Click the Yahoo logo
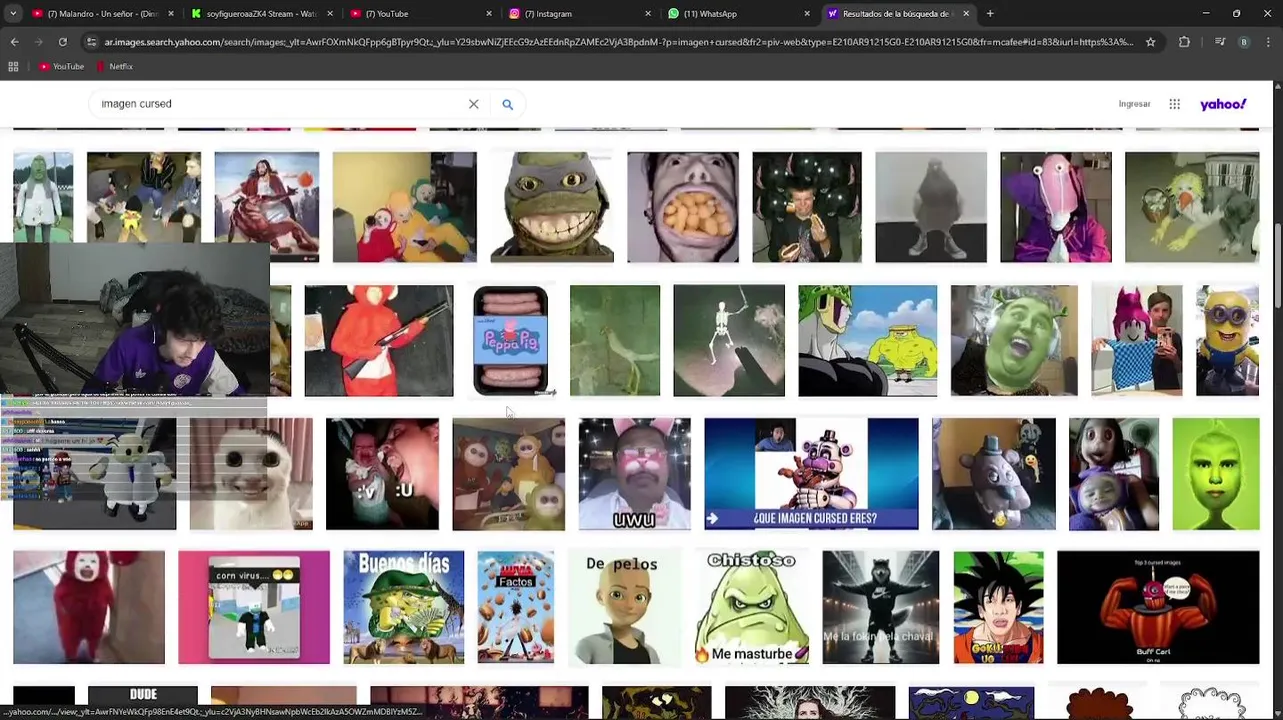 click(x=1223, y=104)
